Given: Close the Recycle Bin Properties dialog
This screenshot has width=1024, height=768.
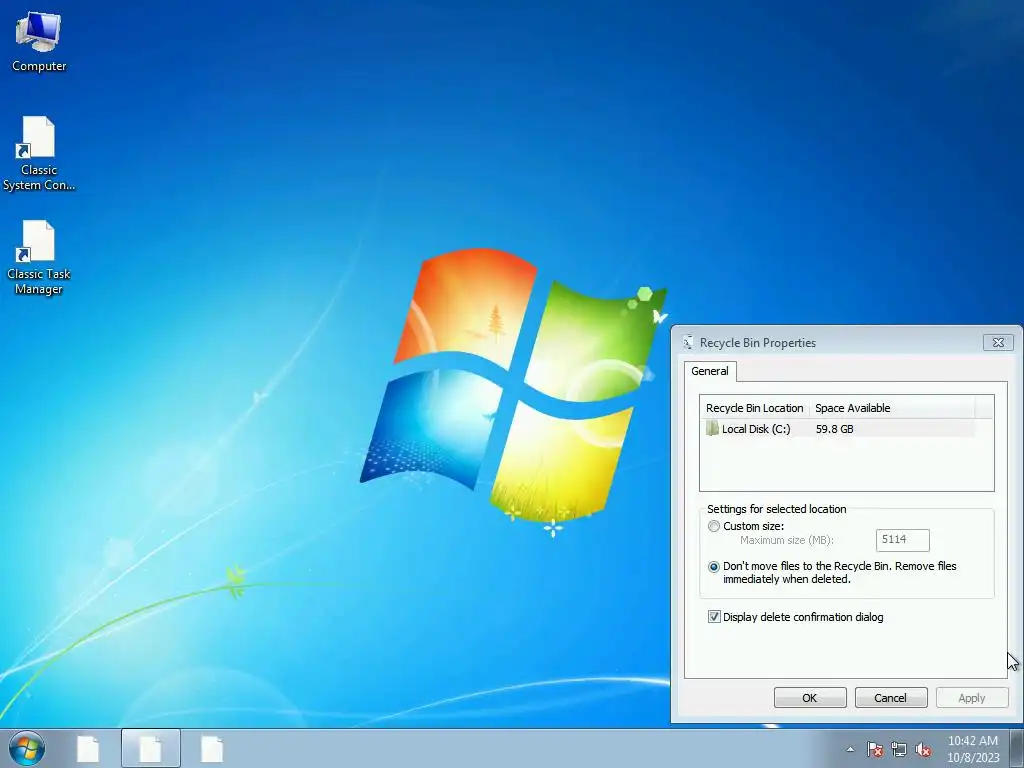Looking at the screenshot, I should pyautogui.click(x=998, y=342).
